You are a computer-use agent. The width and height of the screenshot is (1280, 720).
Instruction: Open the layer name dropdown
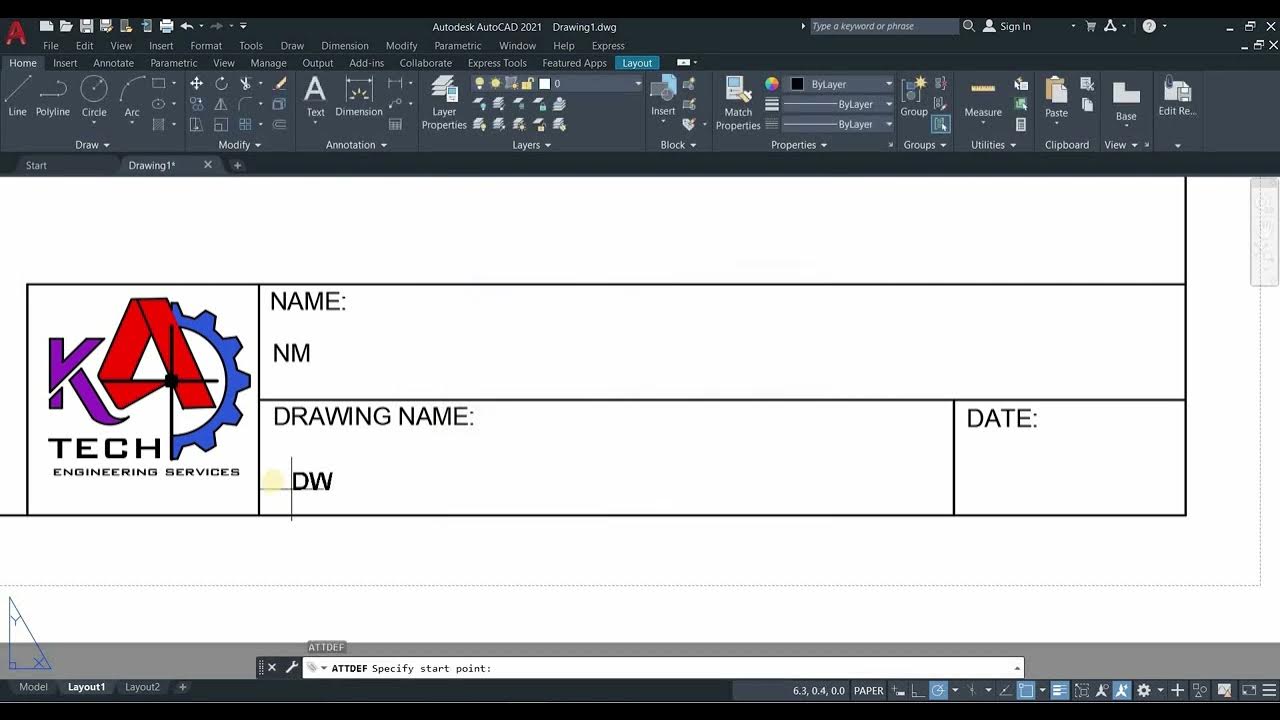(638, 84)
